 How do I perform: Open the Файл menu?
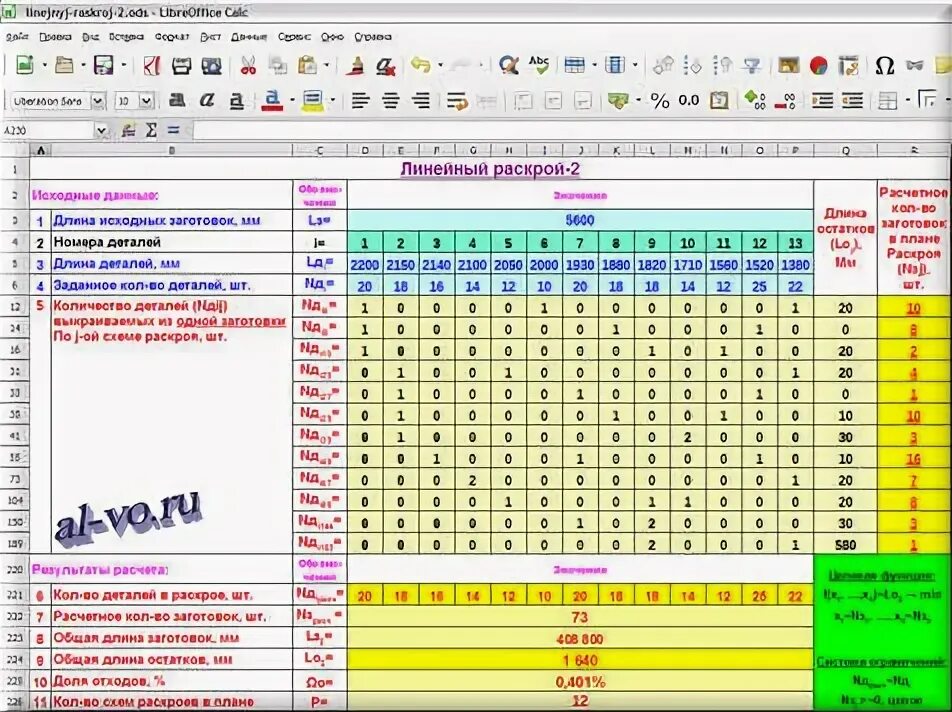17,37
